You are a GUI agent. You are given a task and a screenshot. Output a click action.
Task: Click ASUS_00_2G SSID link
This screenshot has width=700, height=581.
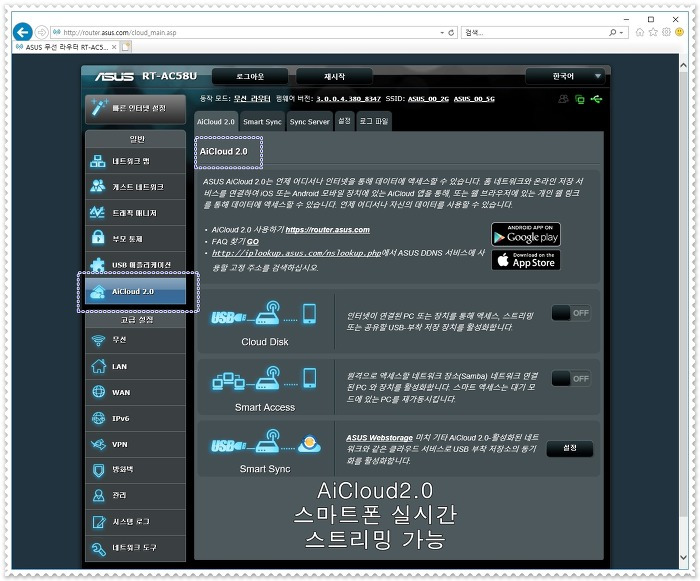coord(428,99)
